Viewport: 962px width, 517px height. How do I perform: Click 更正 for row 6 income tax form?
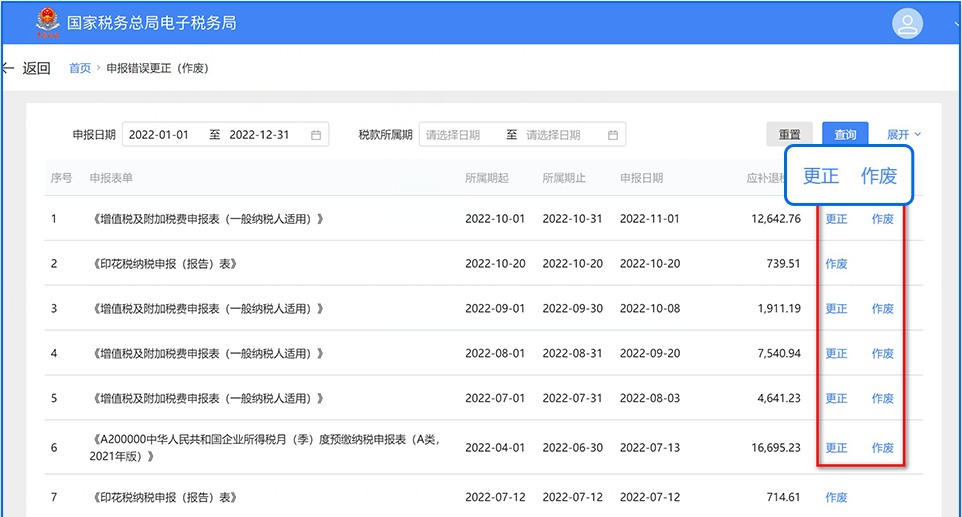pos(836,448)
